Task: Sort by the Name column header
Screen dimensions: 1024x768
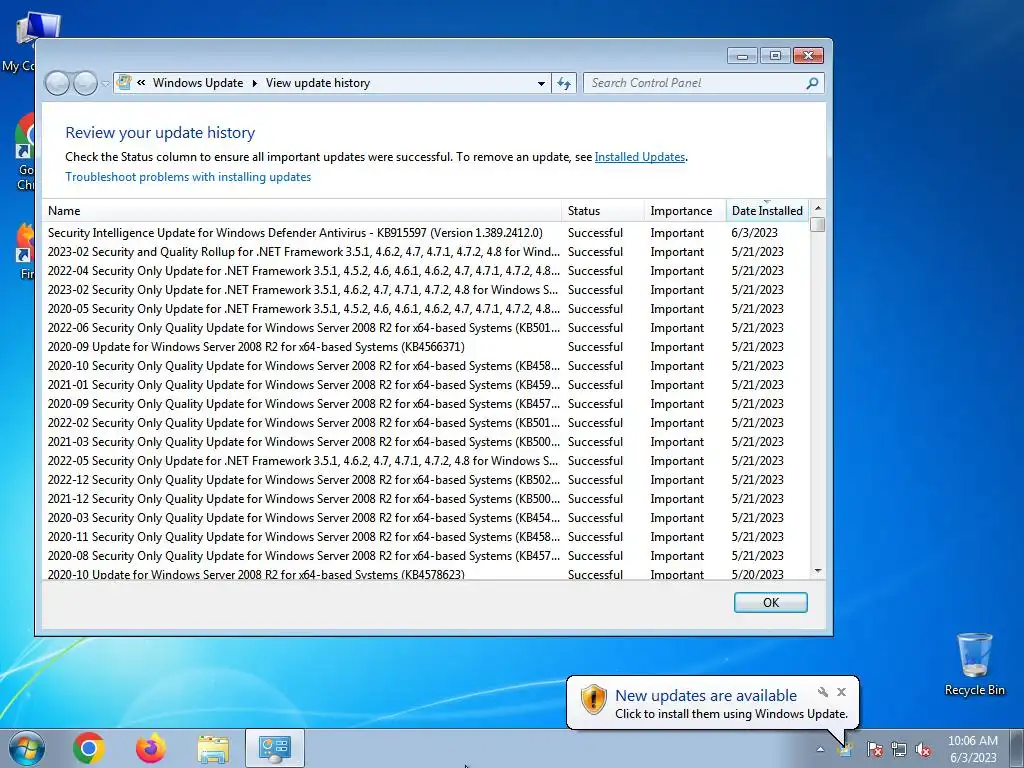Action: pos(302,211)
